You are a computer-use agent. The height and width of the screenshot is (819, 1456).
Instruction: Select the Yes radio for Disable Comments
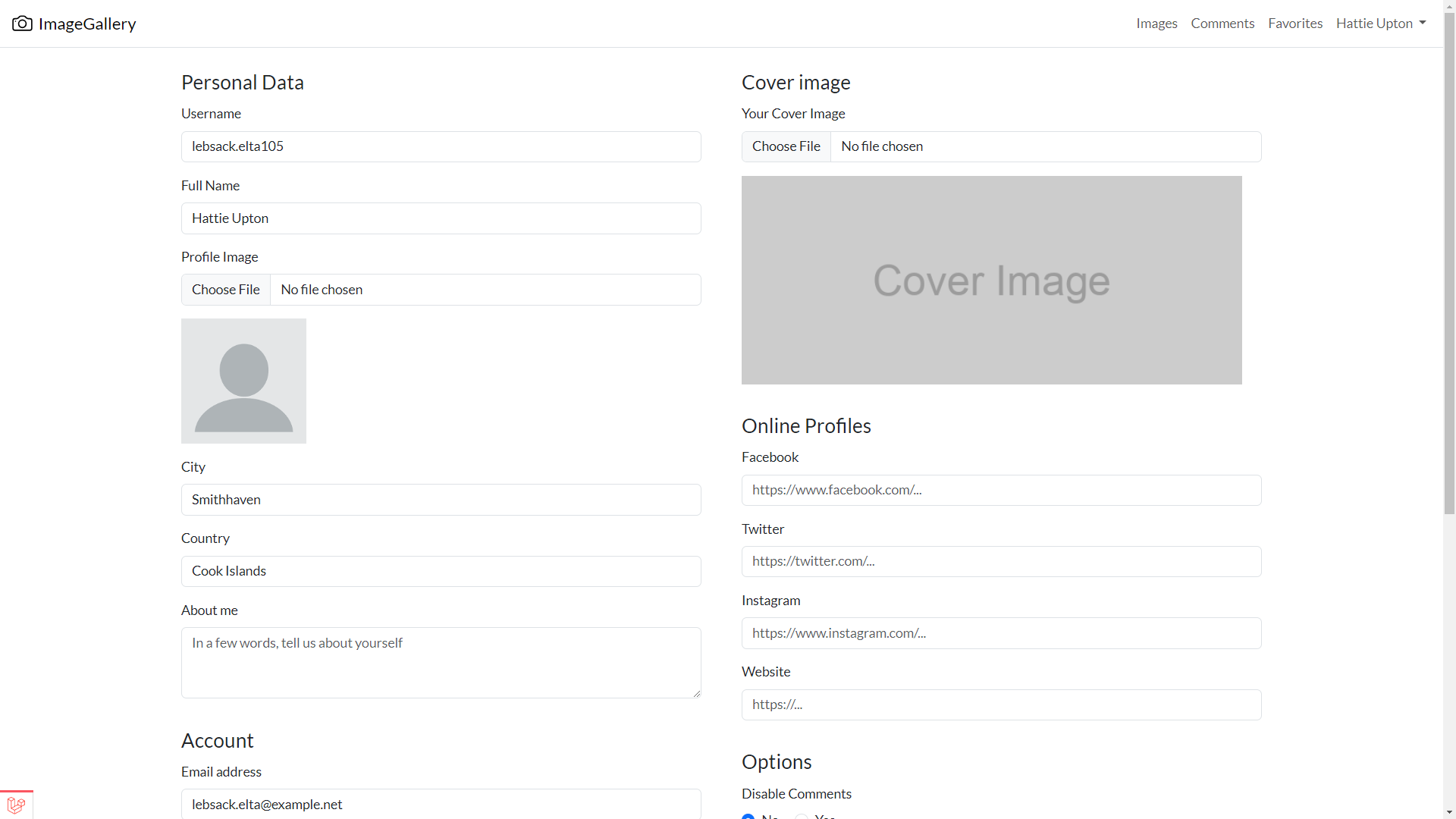tap(802, 817)
